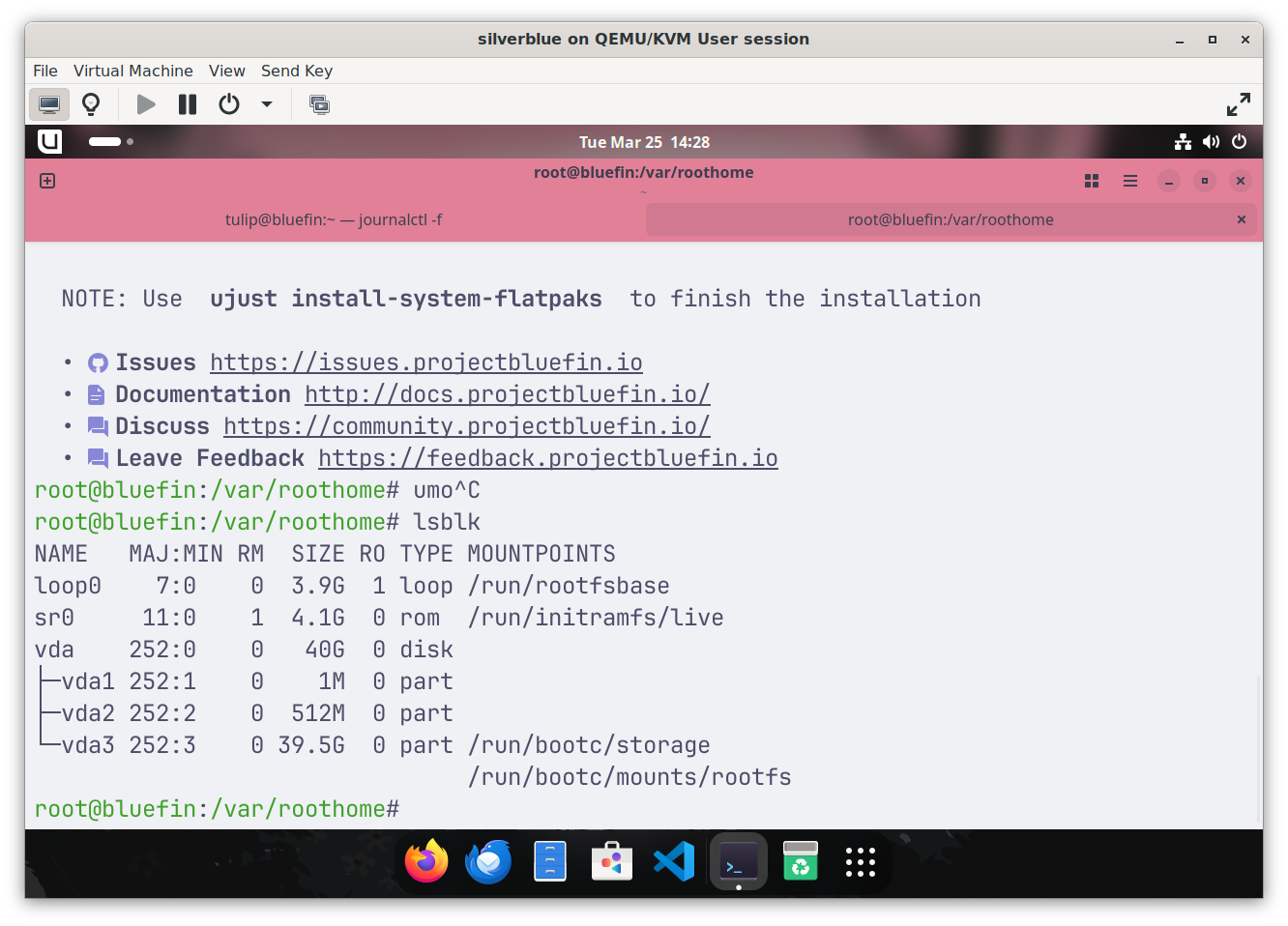
Task: Click the /run/bootc/mounts/rootfs mountpoint
Action: (629, 777)
